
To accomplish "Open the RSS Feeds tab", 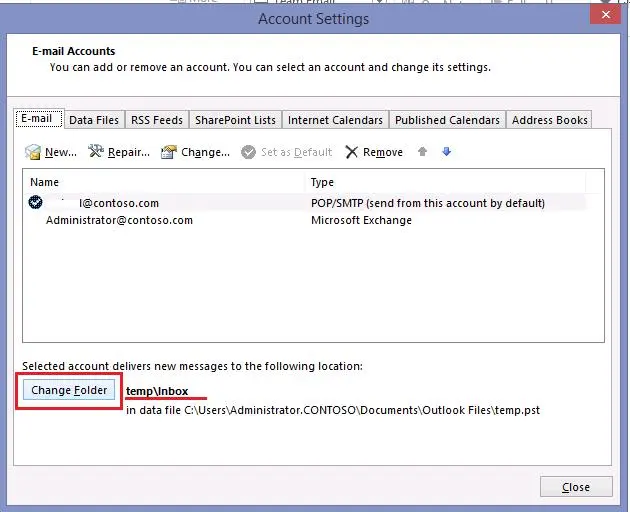I will pyautogui.click(x=157, y=120).
